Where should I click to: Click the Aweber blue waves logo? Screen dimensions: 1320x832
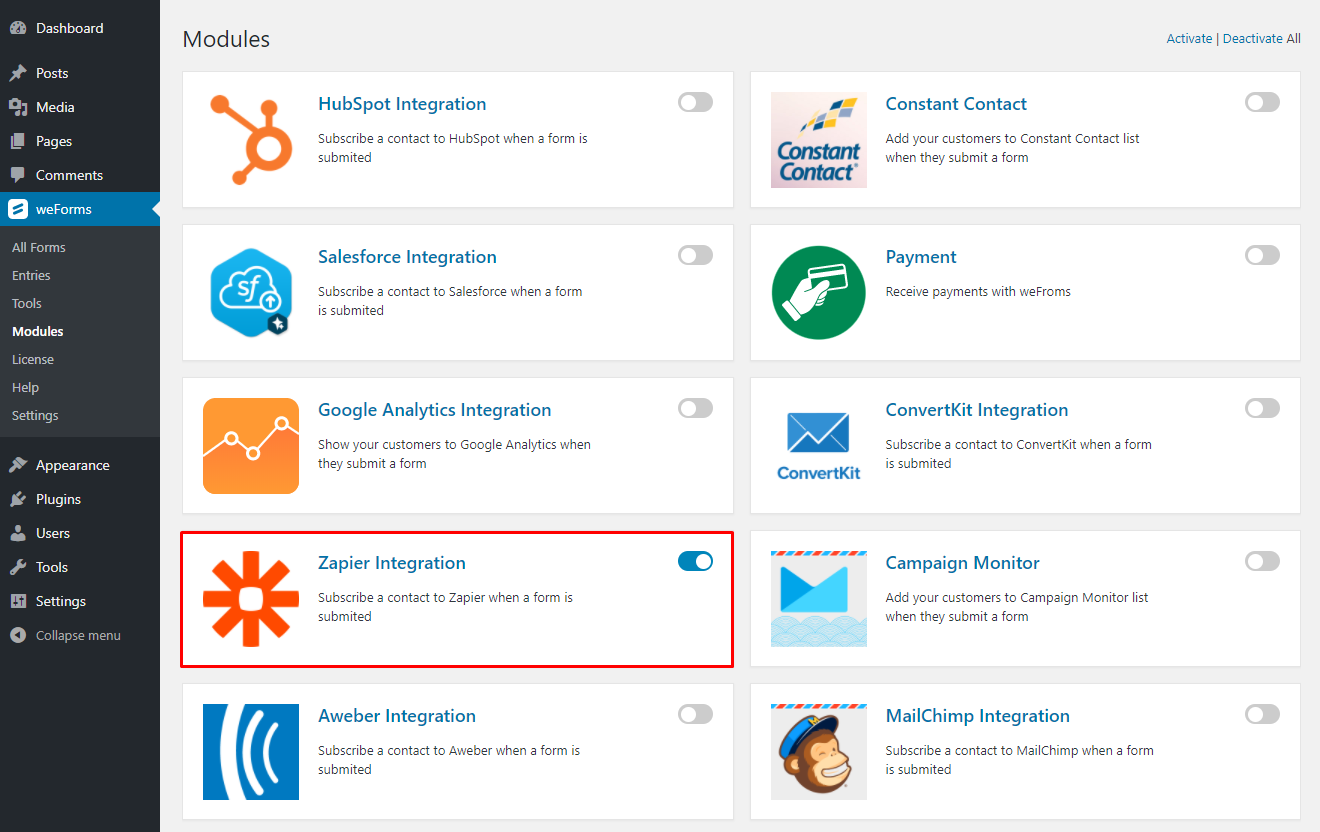pos(251,752)
